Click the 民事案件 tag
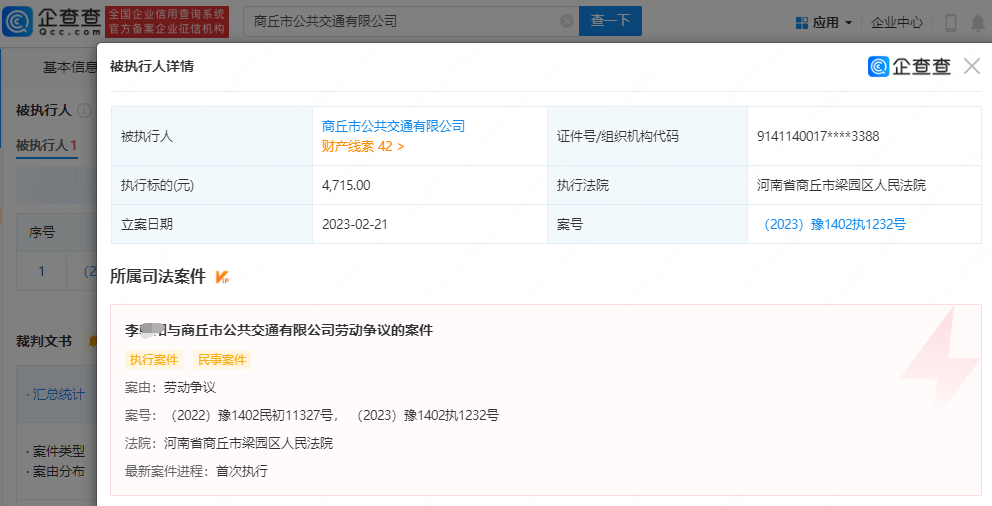 222,359
